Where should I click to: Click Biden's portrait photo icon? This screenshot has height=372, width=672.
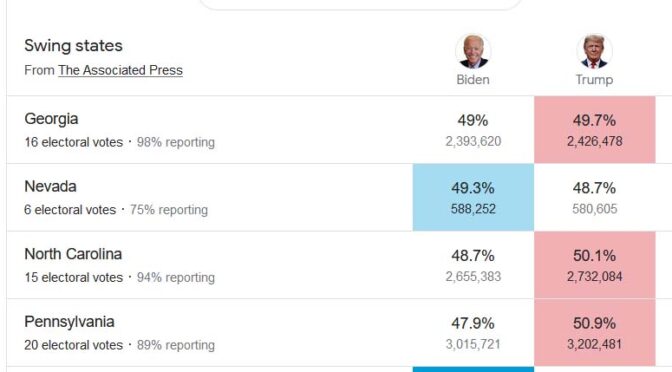(x=473, y=51)
